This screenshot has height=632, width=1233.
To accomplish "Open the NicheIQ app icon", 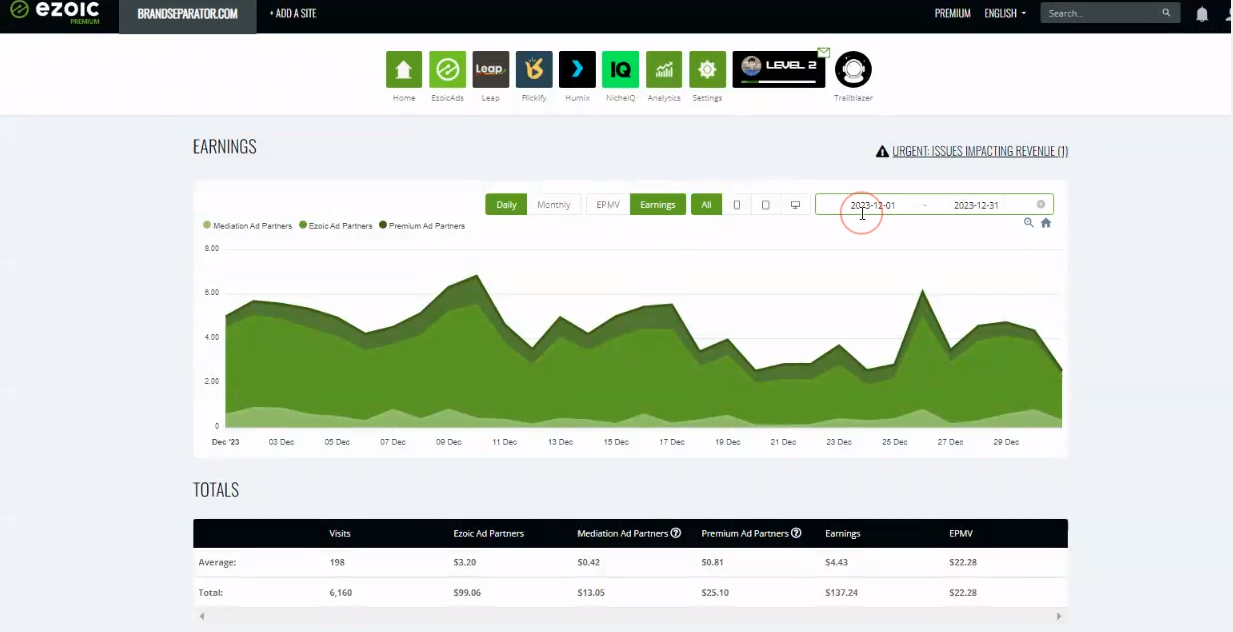I will [621, 69].
